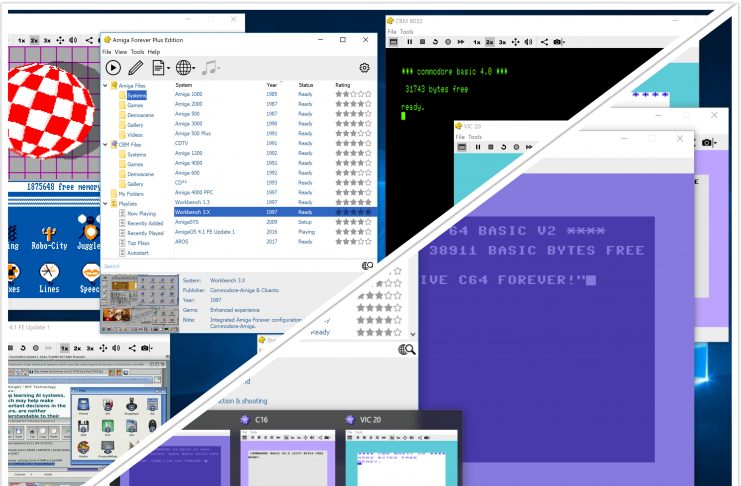Click the Play button in Amiga Forever toolbar

tap(113, 68)
